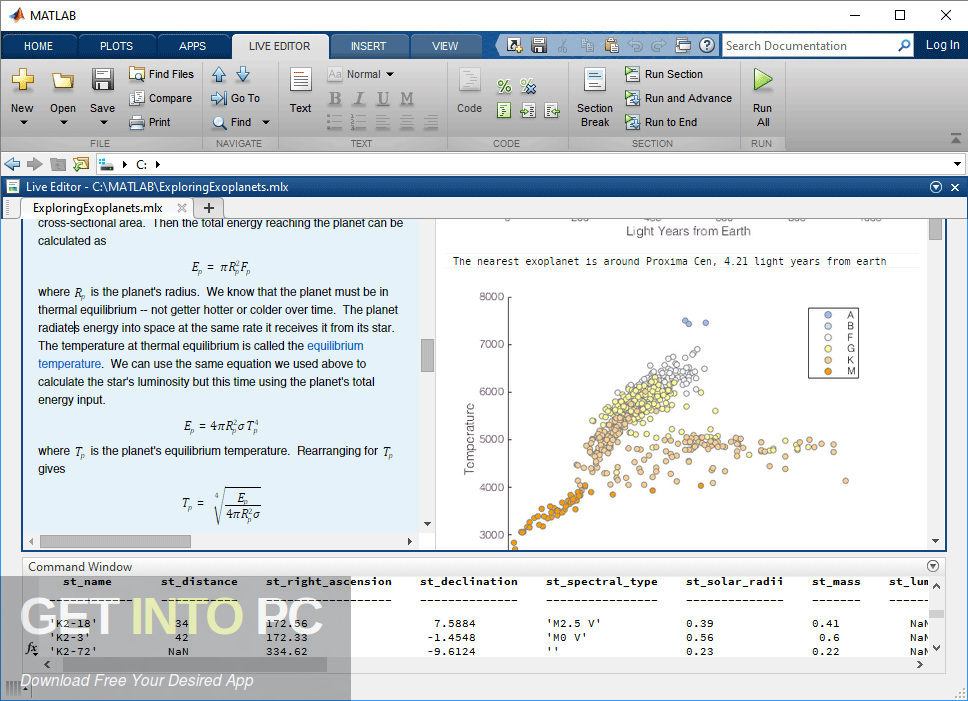Screen dimensions: 968x701
Task: Switch to the VIEW tab
Action: tap(444, 46)
